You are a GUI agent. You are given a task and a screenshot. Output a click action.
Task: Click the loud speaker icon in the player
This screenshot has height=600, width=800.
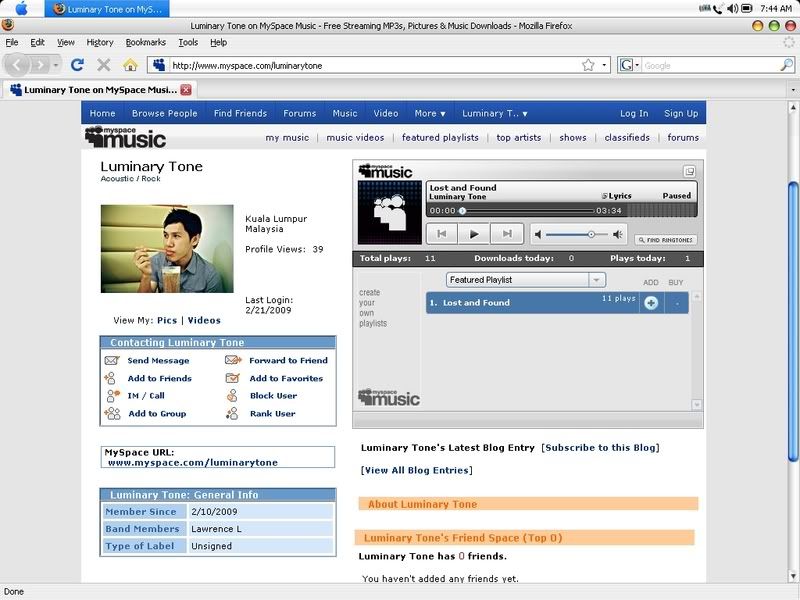pos(617,234)
